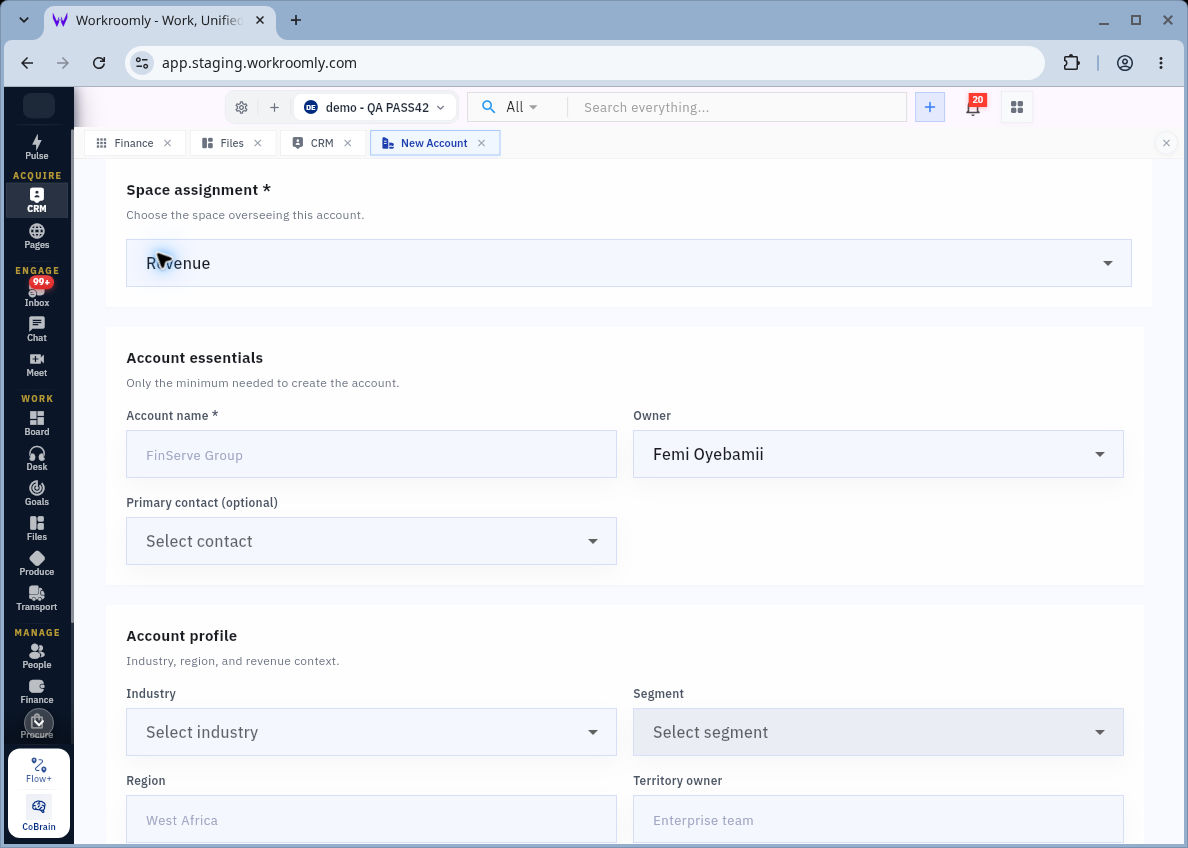Close the Finance tab
This screenshot has height=848, width=1188.
coord(167,143)
